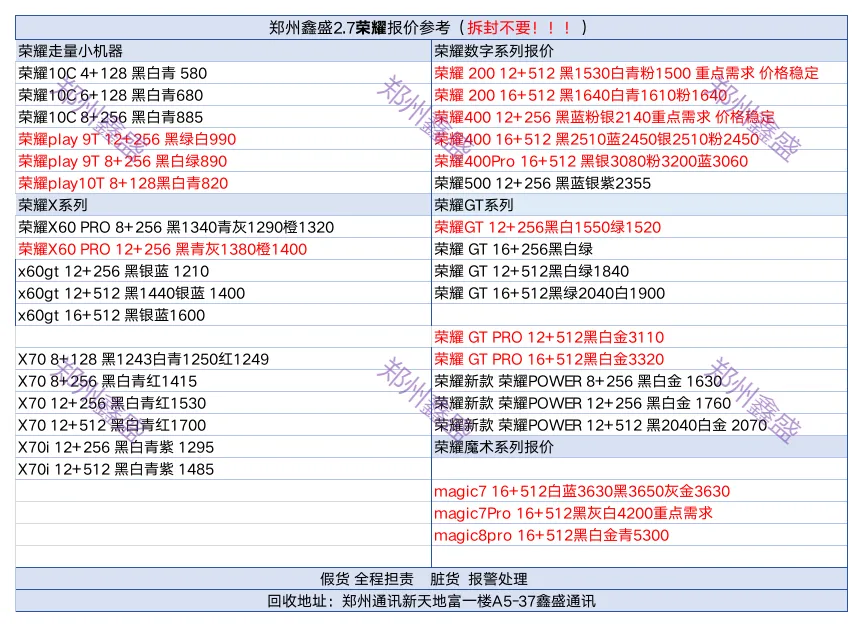Viewport: 863px width, 627px height.
Task: Click row 荣耀 GT 12+512黑白绿1840
Action: pyautogui.click(x=640, y=271)
